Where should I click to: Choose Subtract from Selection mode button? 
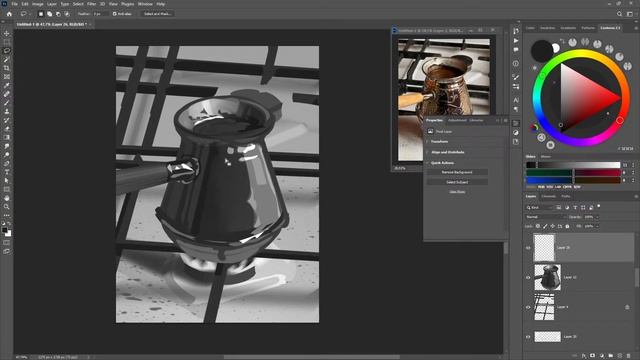[x=58, y=14]
